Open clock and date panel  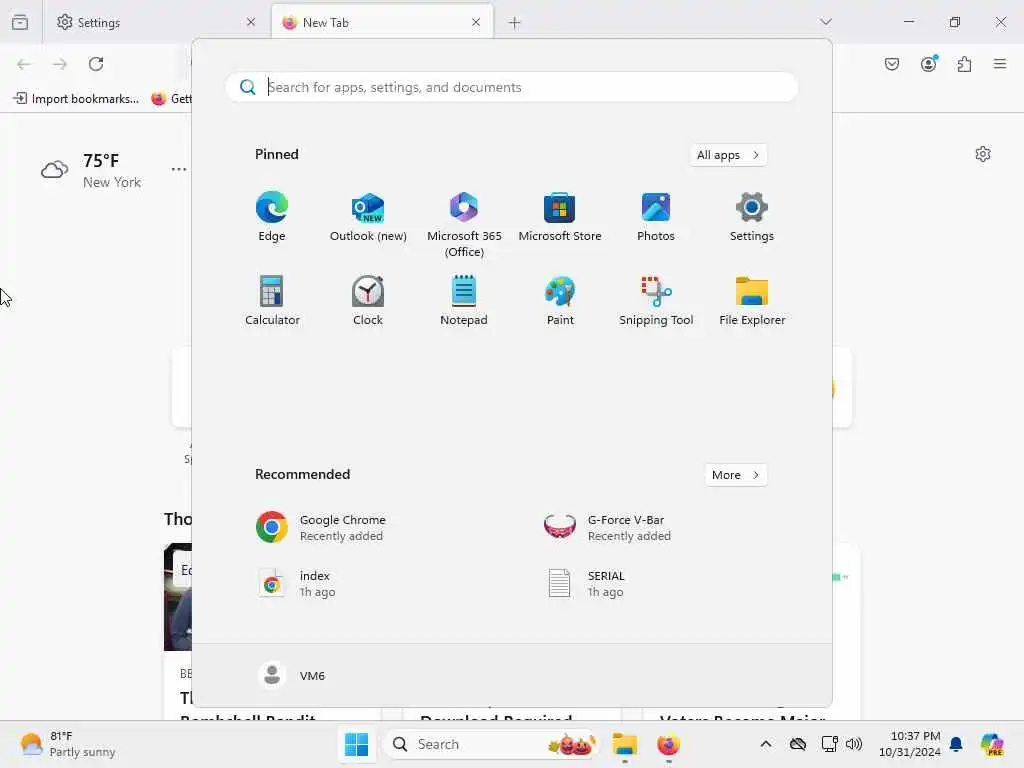909,744
